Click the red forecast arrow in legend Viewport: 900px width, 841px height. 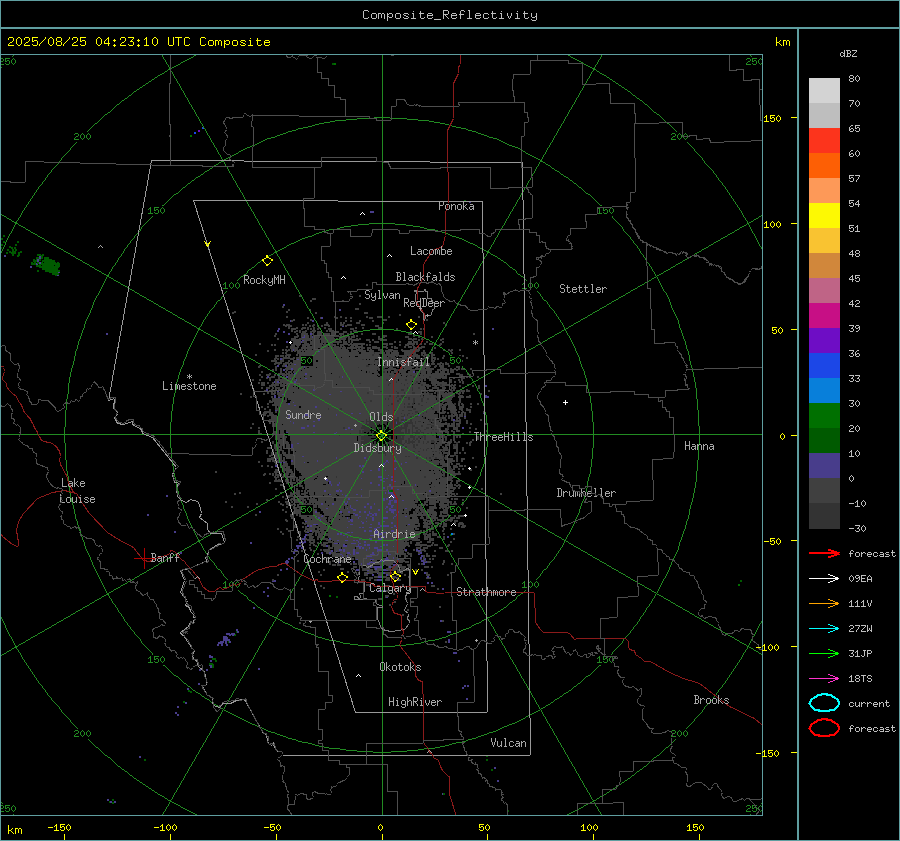coord(824,553)
